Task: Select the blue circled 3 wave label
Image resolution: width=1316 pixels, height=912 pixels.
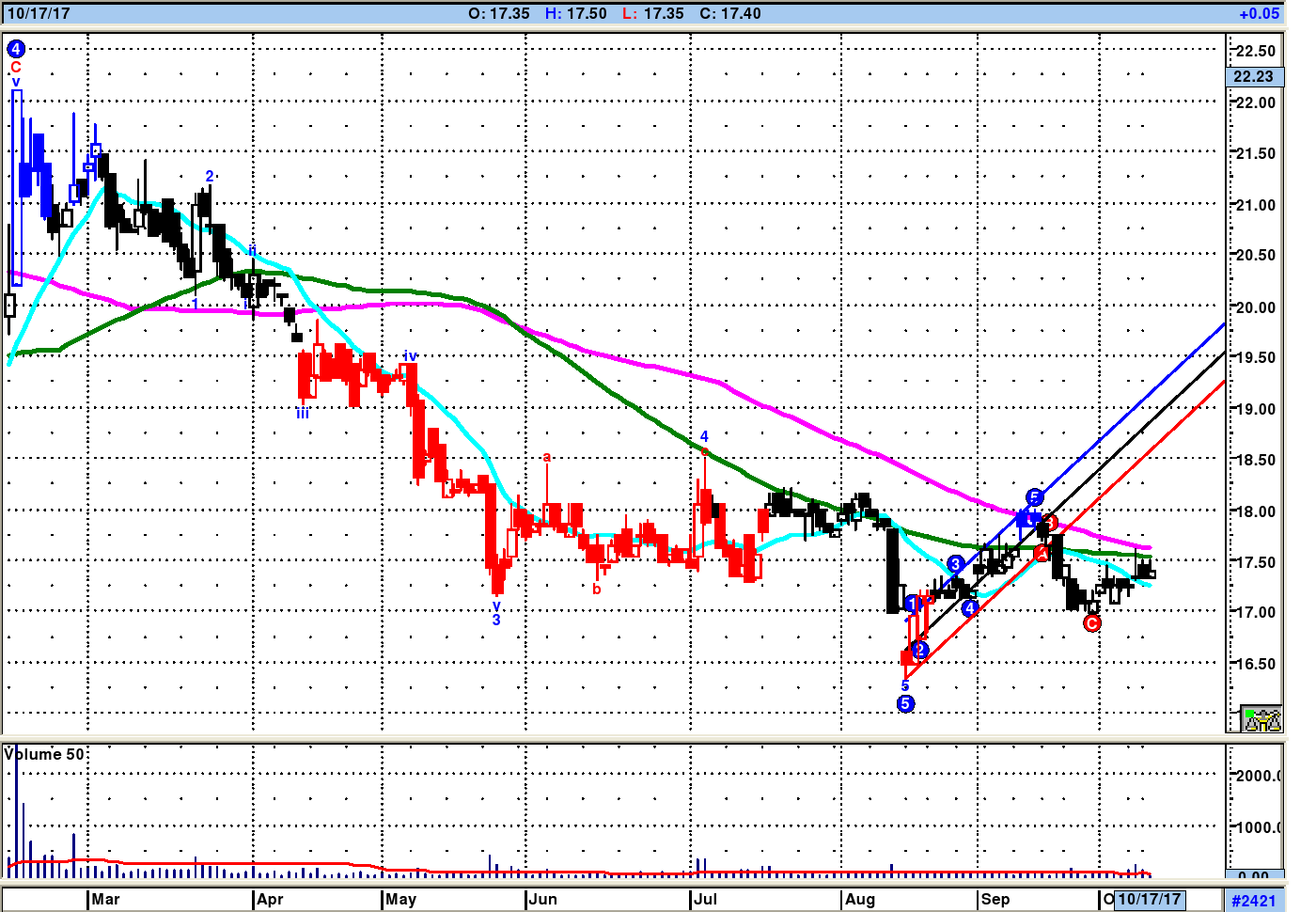Action: pyautogui.click(x=956, y=564)
